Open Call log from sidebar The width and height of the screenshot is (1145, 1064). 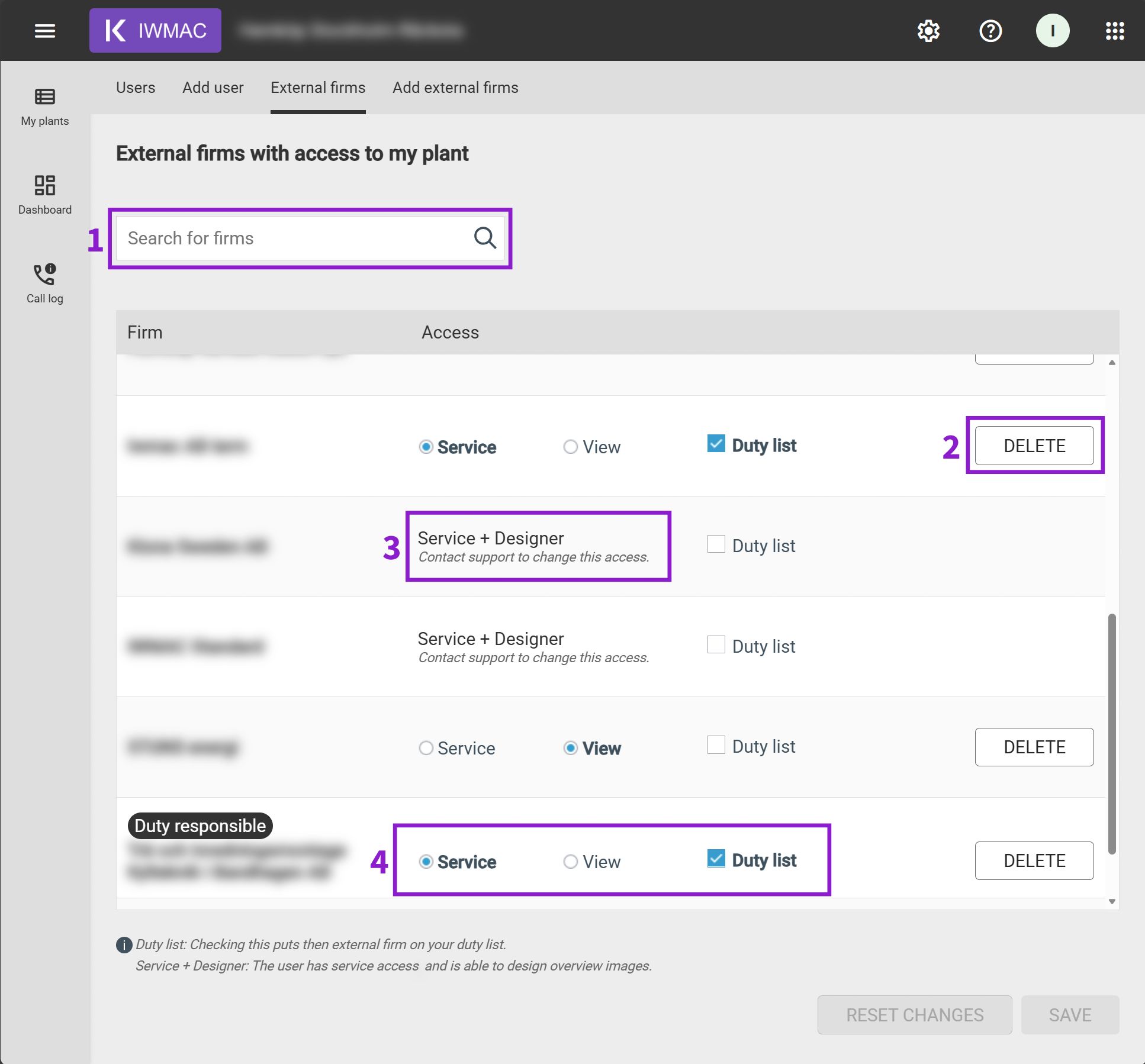pyautogui.click(x=45, y=284)
